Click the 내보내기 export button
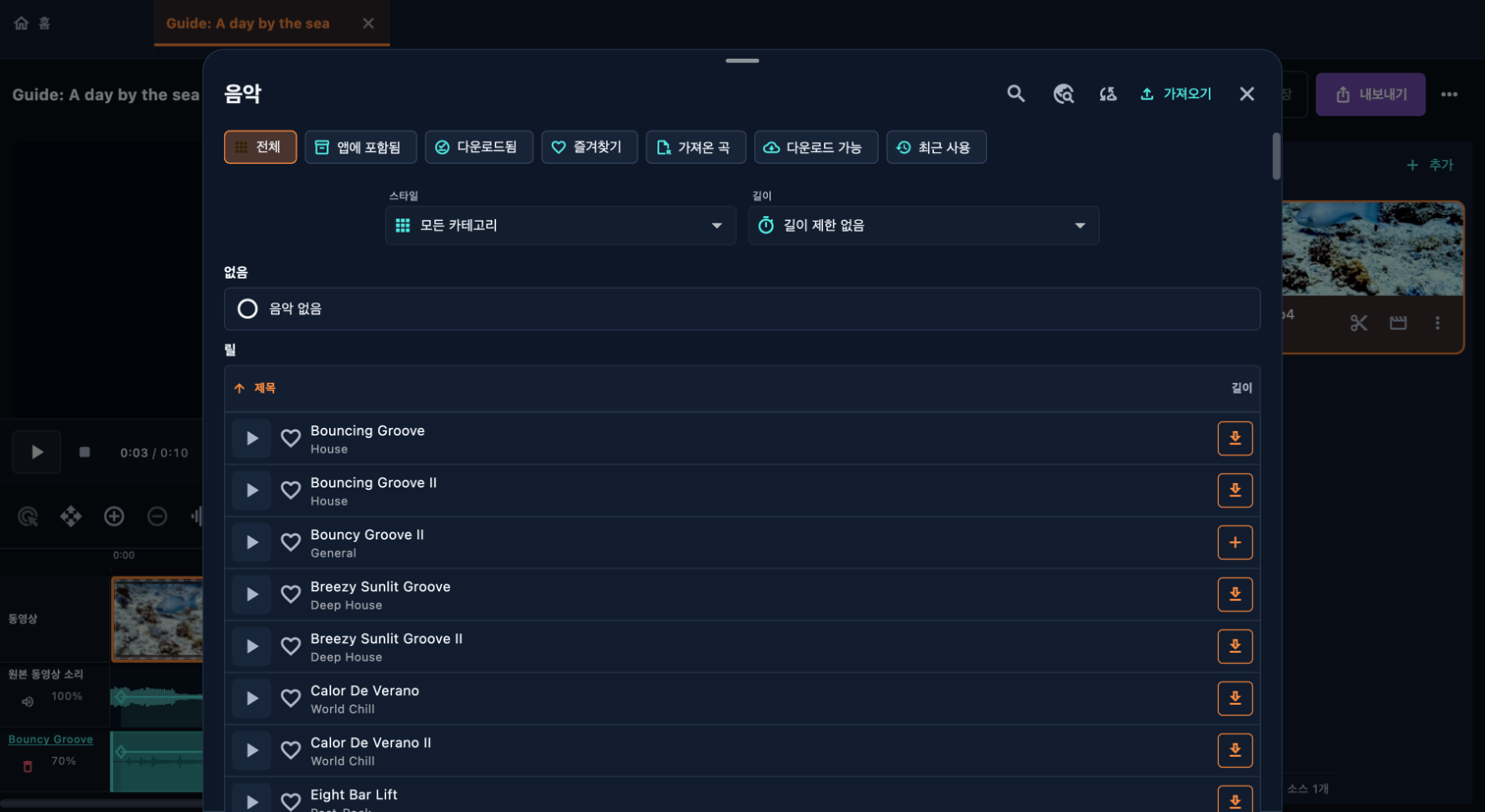The image size is (1485, 812). (x=1370, y=94)
